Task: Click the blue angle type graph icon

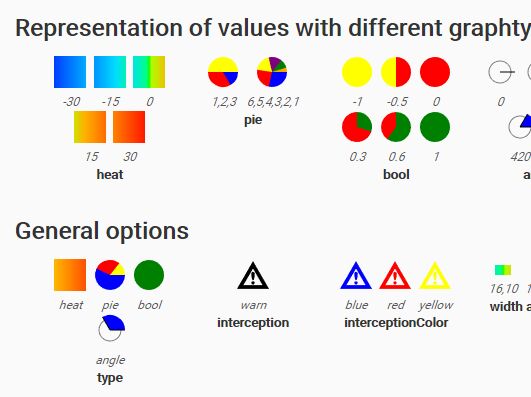Action: [111, 328]
